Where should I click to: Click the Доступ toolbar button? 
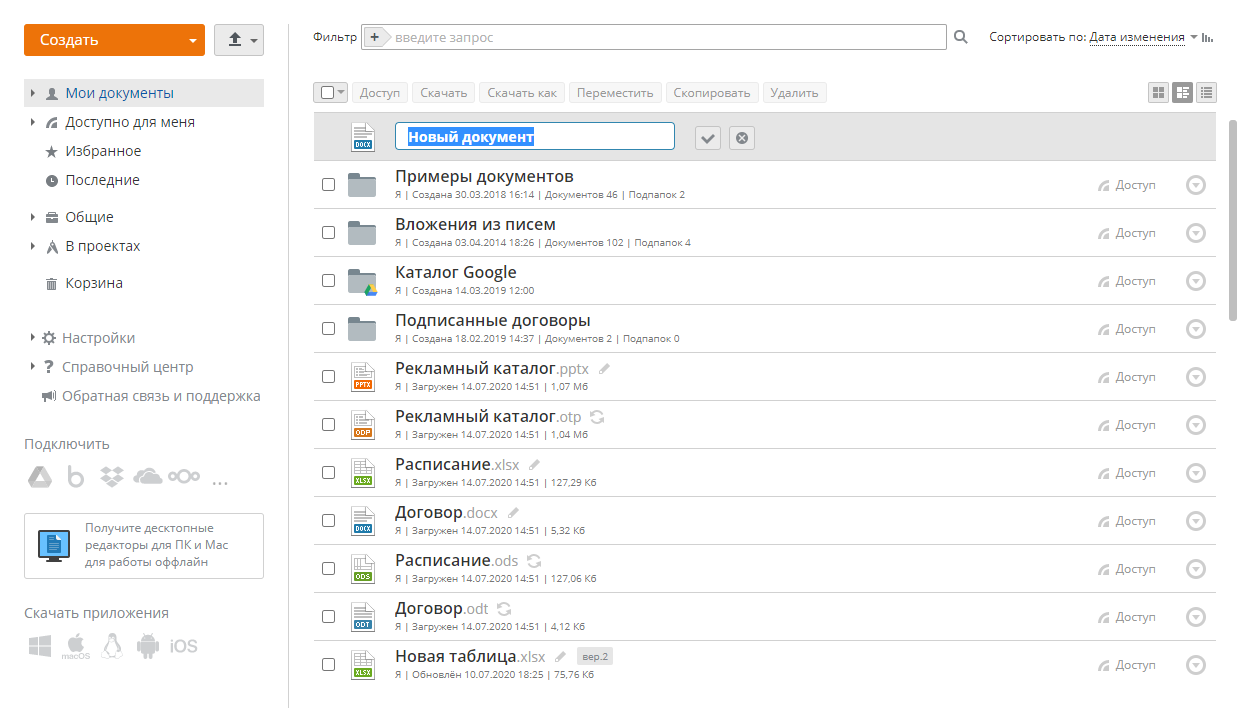[380, 92]
